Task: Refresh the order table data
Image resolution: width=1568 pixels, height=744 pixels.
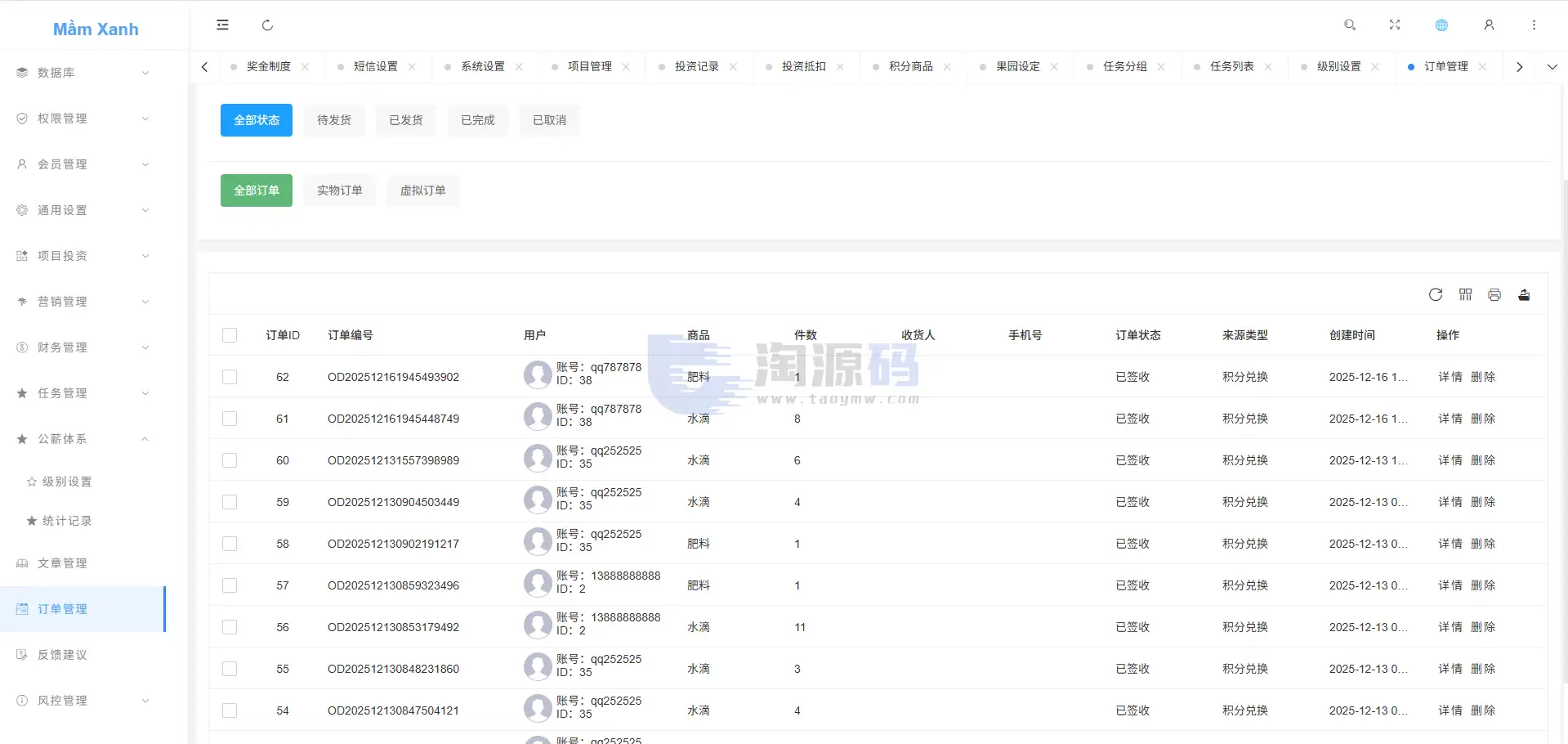Action: pyautogui.click(x=1436, y=294)
